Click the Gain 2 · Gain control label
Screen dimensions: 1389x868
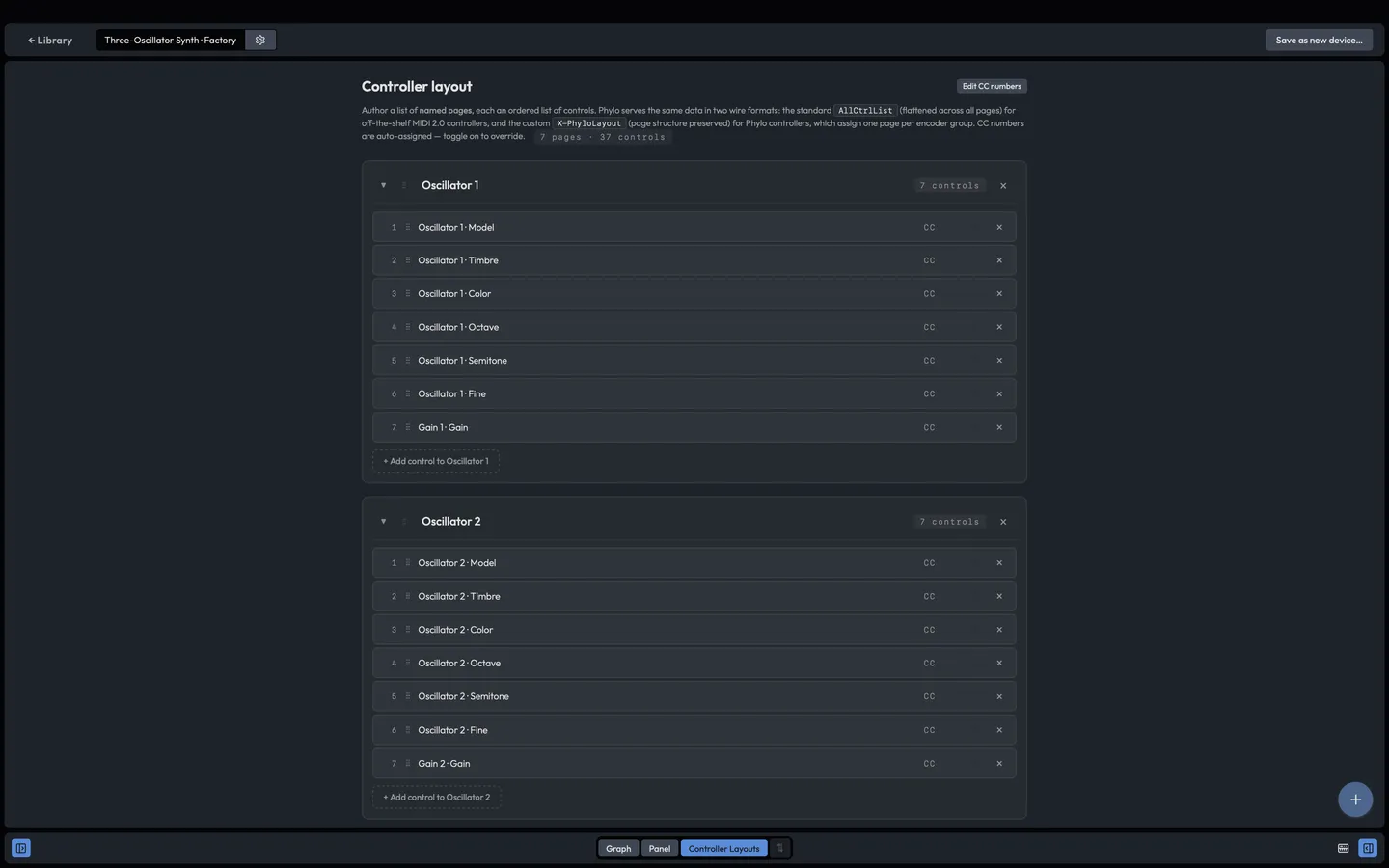point(445,764)
